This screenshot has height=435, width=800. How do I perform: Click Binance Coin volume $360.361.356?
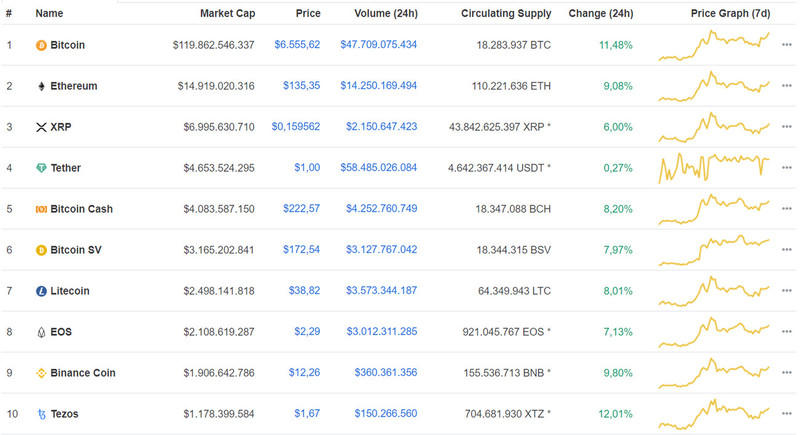[386, 373]
